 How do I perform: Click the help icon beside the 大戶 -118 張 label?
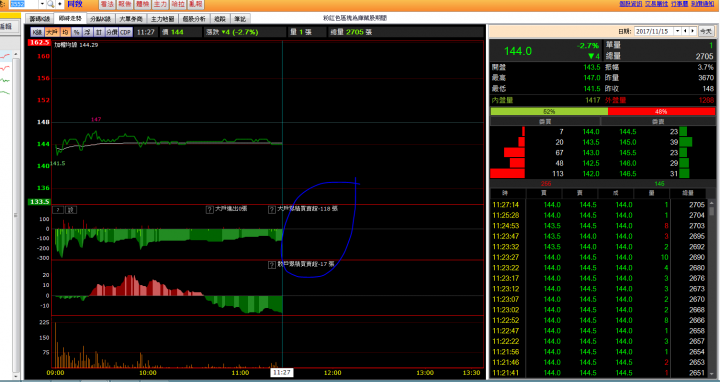point(272,209)
